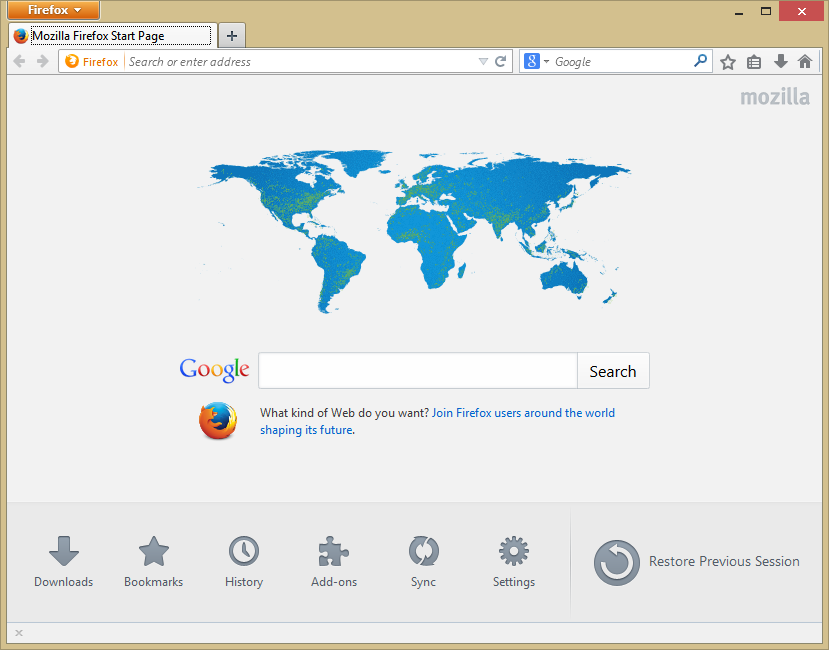The height and width of the screenshot is (650, 829).
Task: Open the downloads arrow in the toolbar
Action: pos(780,61)
